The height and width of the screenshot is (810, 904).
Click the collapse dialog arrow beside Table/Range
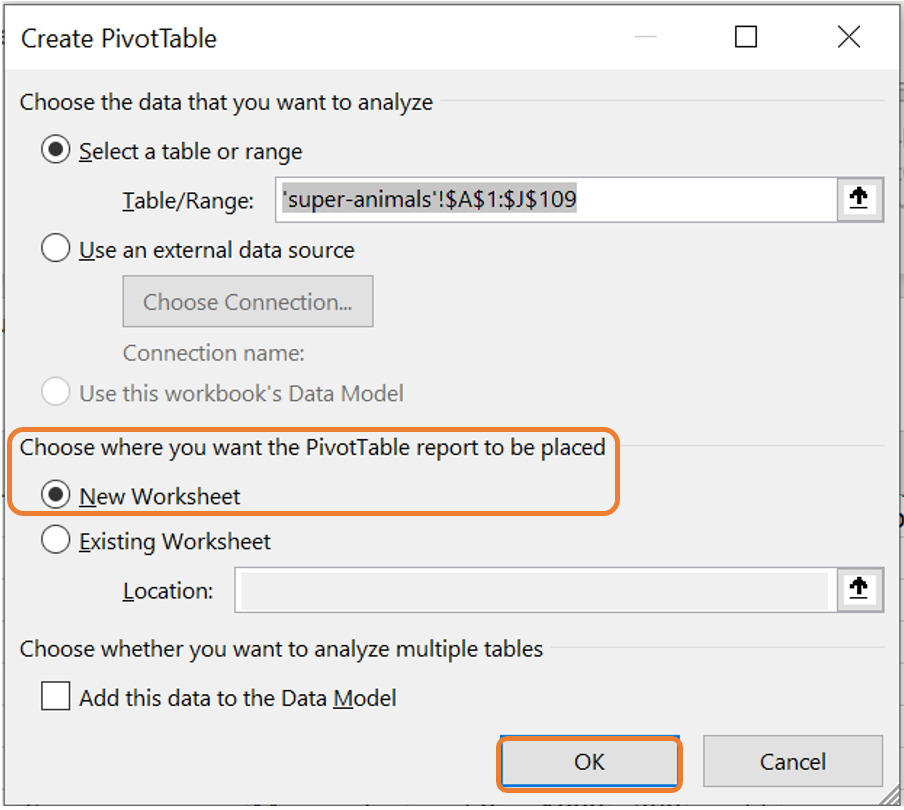coord(859,199)
